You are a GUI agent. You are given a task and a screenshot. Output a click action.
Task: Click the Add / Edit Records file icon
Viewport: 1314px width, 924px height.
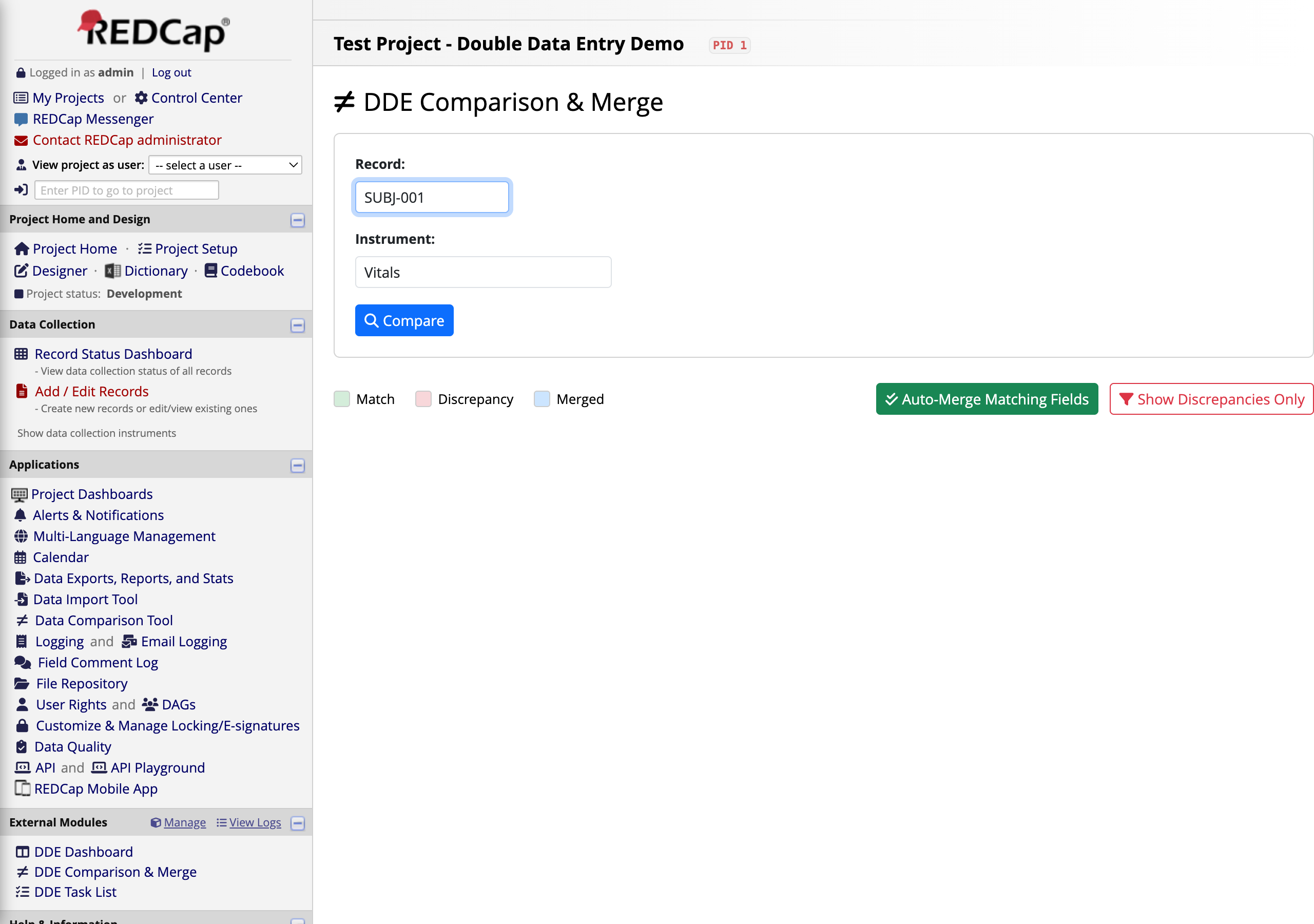[x=22, y=391]
